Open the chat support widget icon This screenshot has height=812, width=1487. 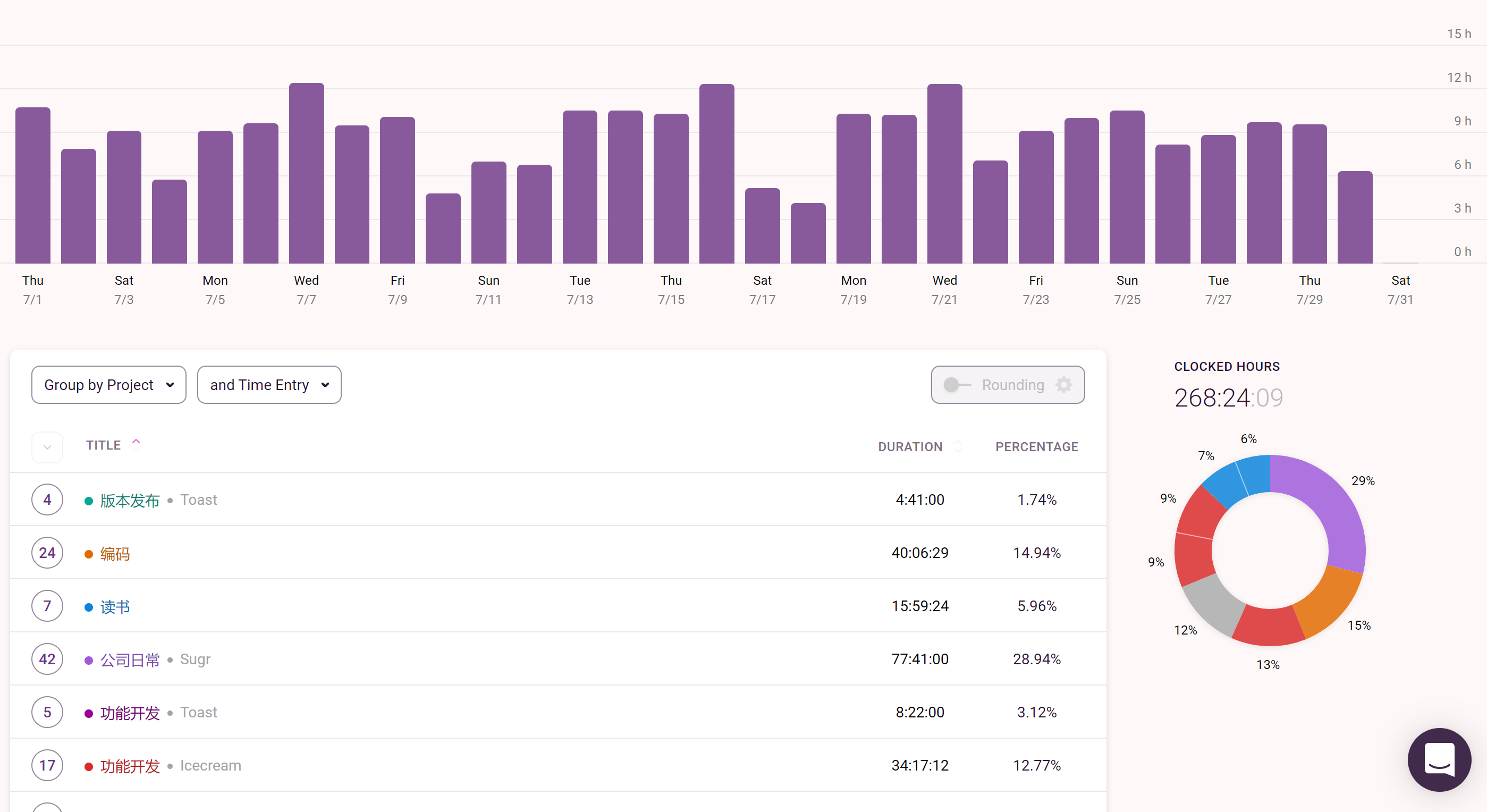click(1439, 759)
